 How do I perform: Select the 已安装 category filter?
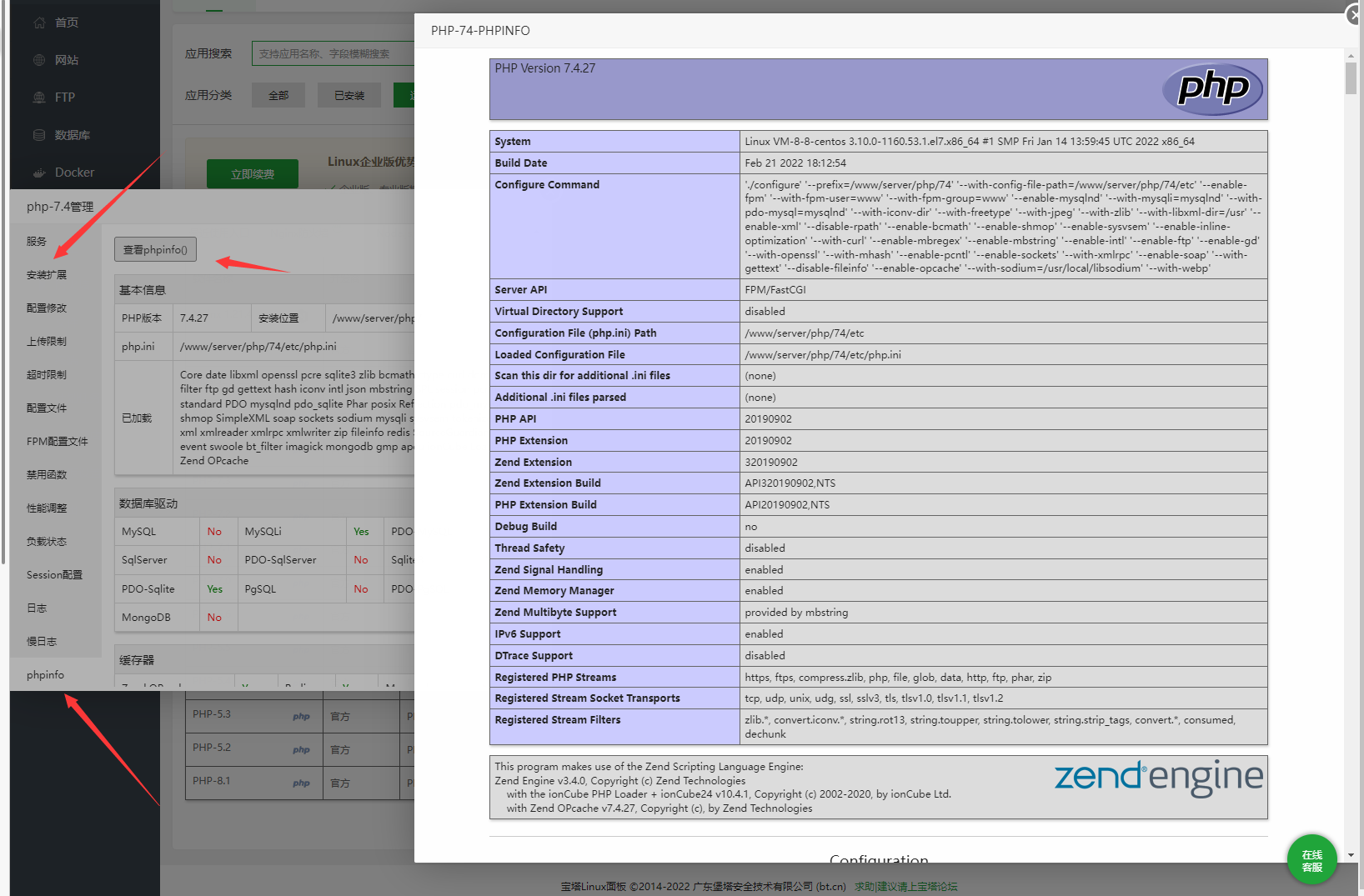coord(349,96)
